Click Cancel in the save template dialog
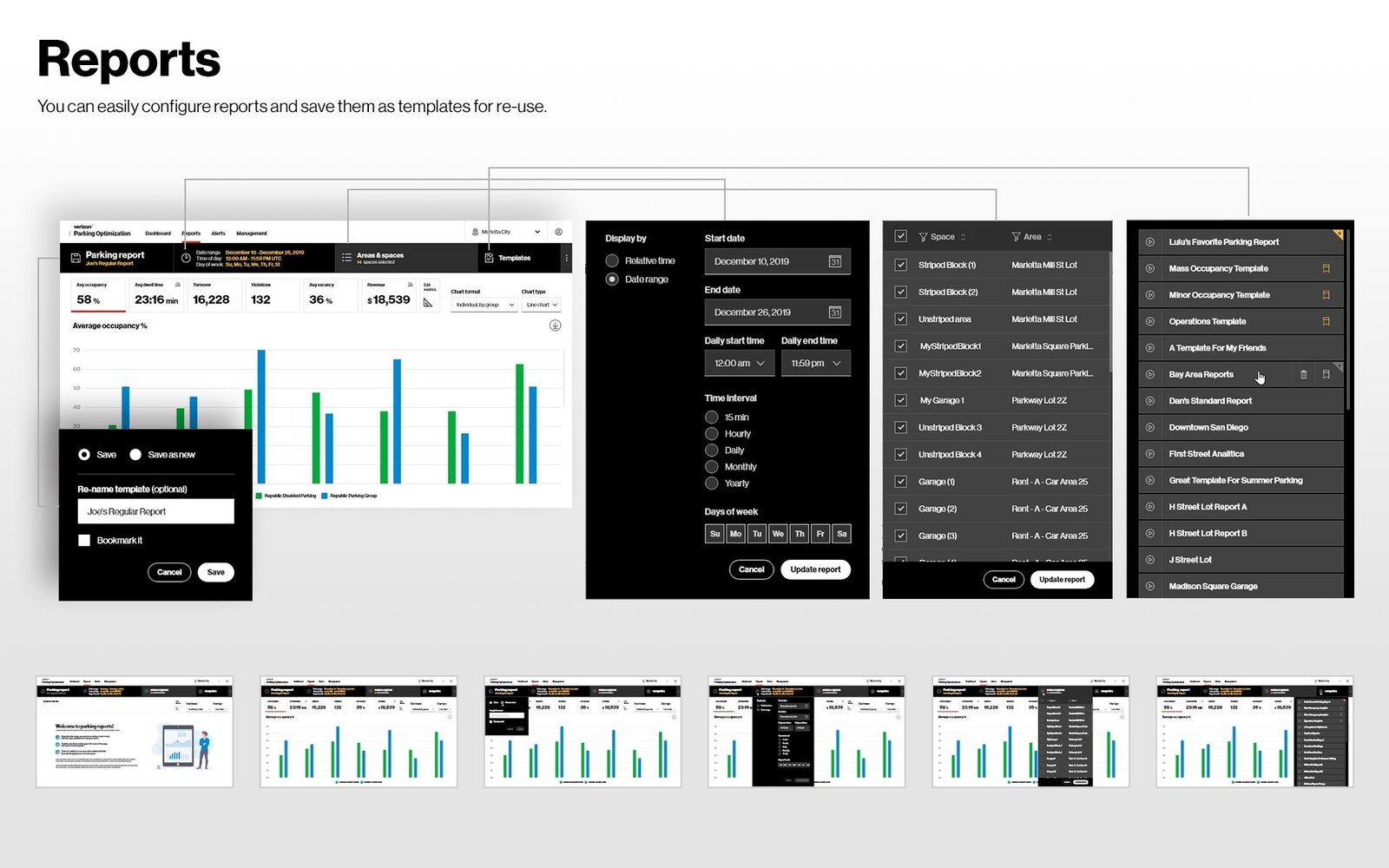1389x868 pixels. pos(169,572)
